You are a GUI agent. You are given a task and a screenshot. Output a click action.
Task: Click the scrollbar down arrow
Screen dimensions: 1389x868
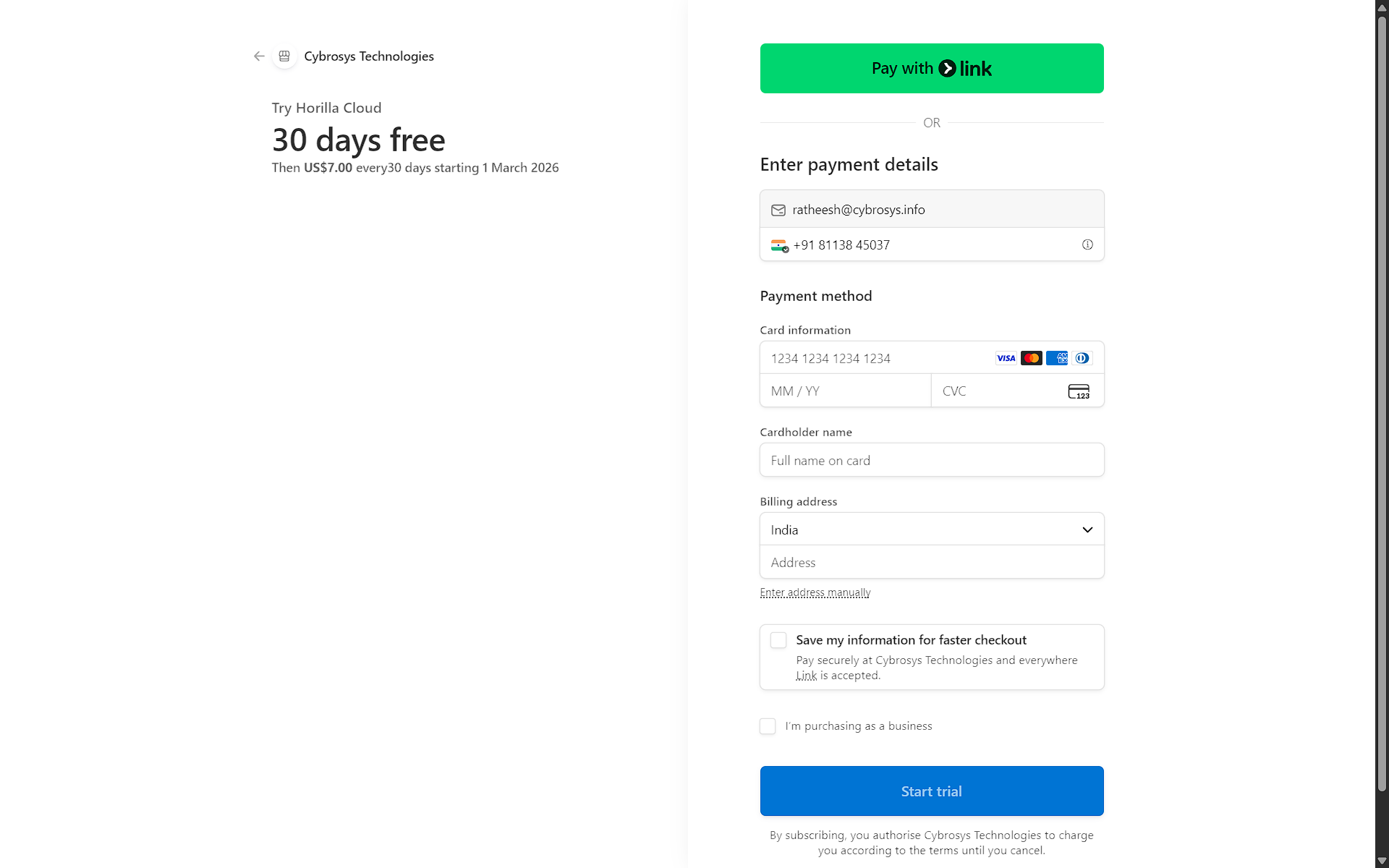tap(1380, 860)
